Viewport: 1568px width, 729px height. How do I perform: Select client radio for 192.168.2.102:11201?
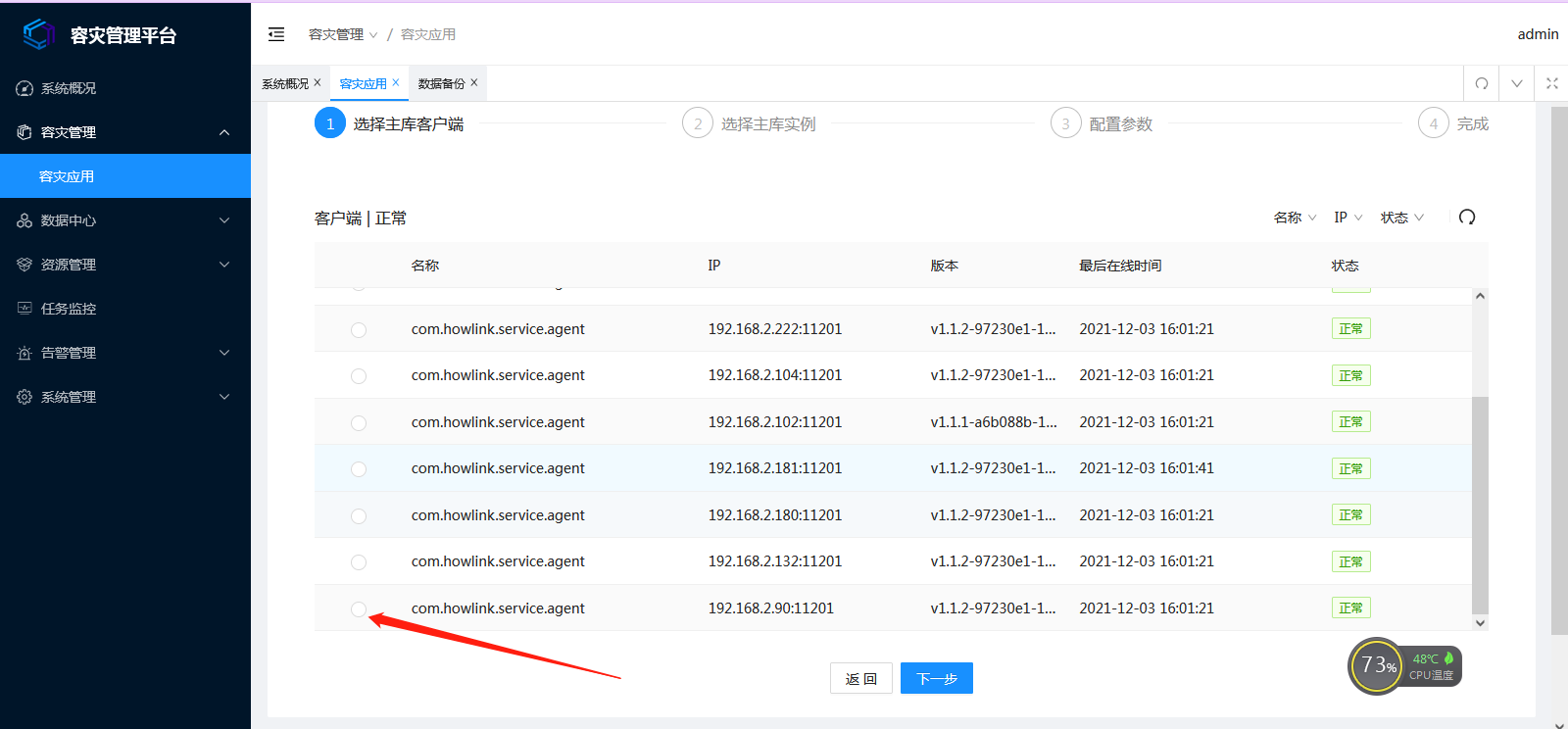[x=359, y=423]
